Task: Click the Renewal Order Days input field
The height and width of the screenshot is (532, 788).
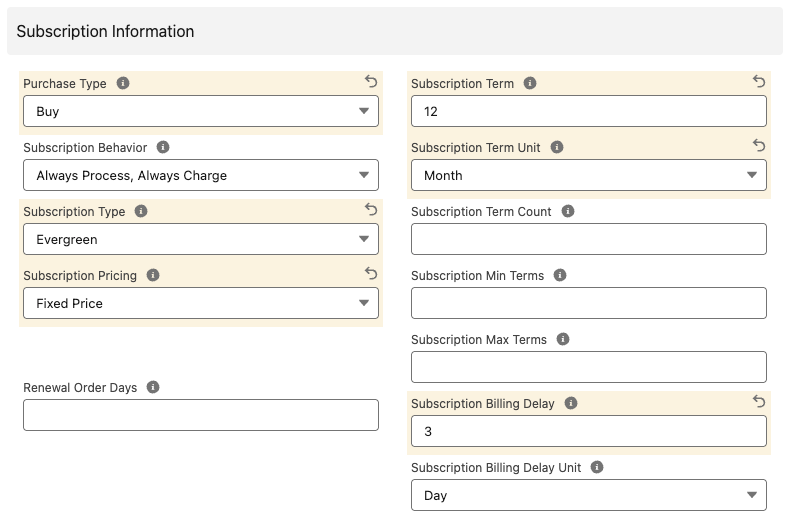Action: pyautogui.click(x=201, y=415)
